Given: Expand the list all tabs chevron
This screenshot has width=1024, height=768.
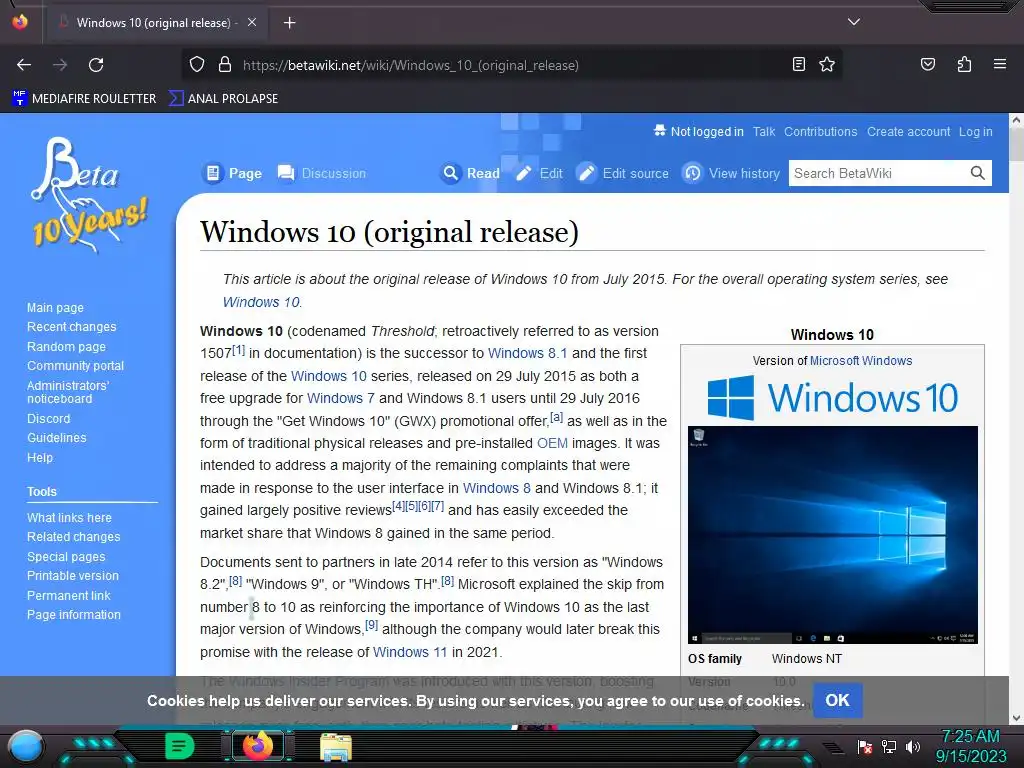Looking at the screenshot, I should [854, 22].
